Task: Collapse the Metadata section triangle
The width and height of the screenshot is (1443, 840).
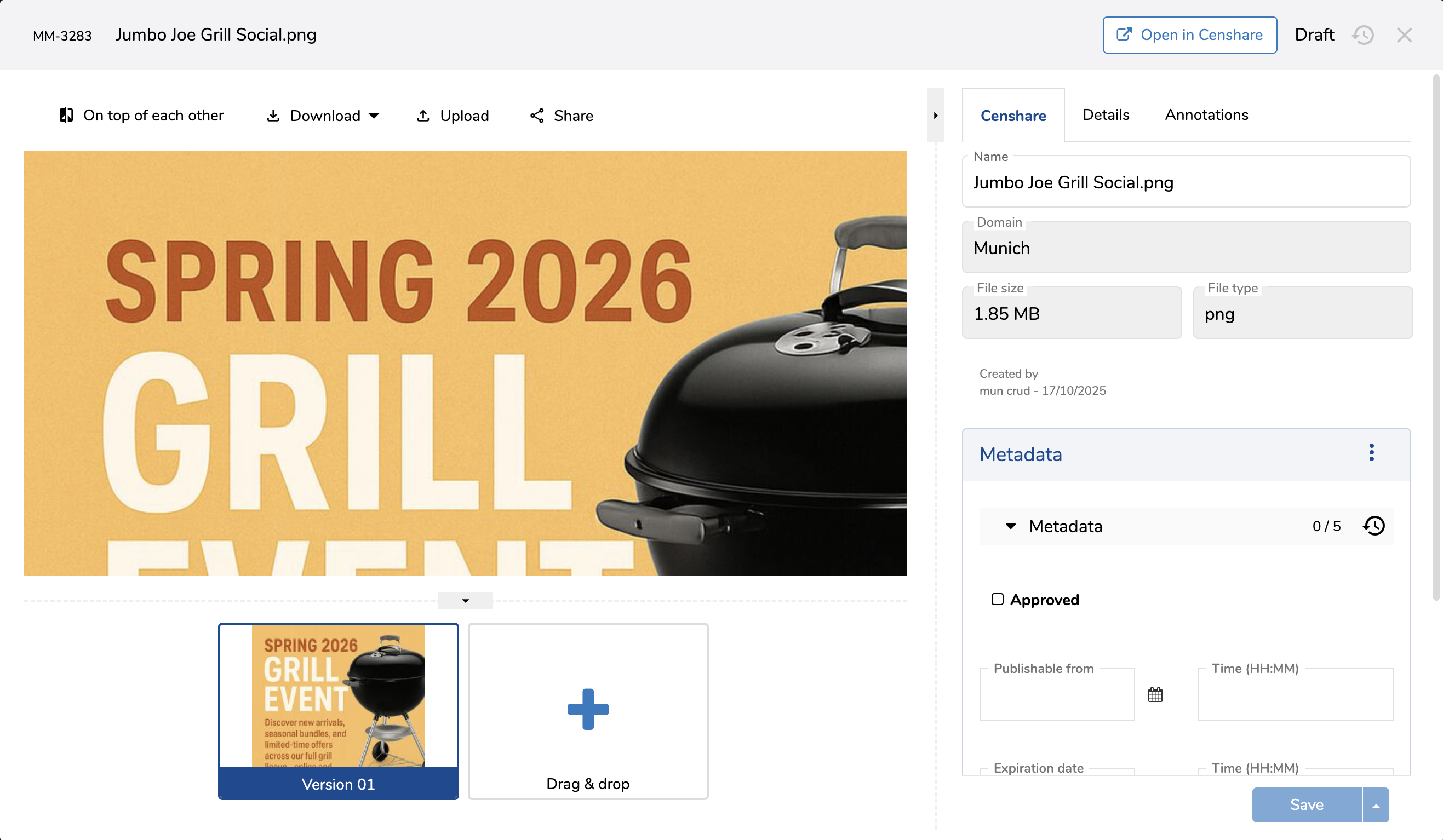Action: [x=1011, y=526]
